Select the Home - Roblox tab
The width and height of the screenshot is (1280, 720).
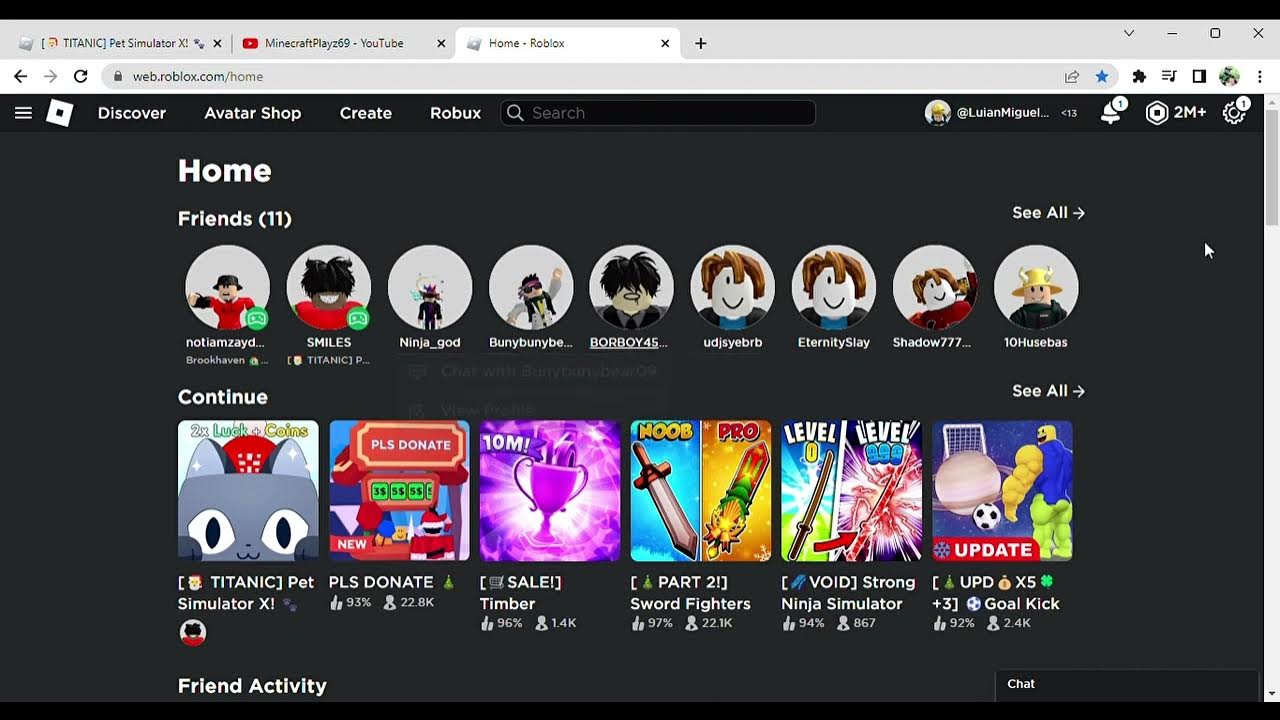pyautogui.click(x=568, y=43)
